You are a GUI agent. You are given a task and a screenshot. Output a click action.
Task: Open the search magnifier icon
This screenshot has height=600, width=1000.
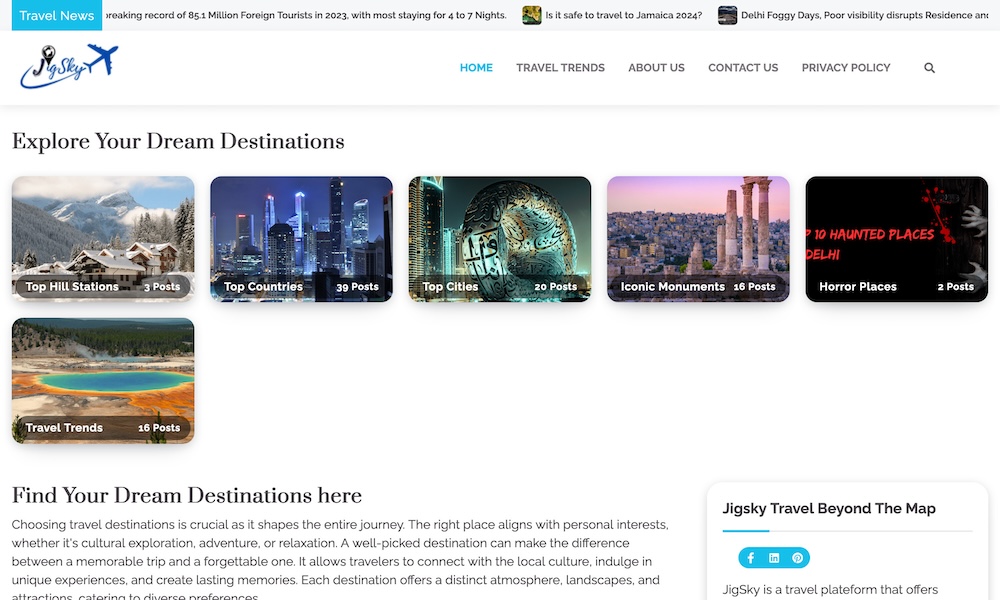(x=929, y=68)
